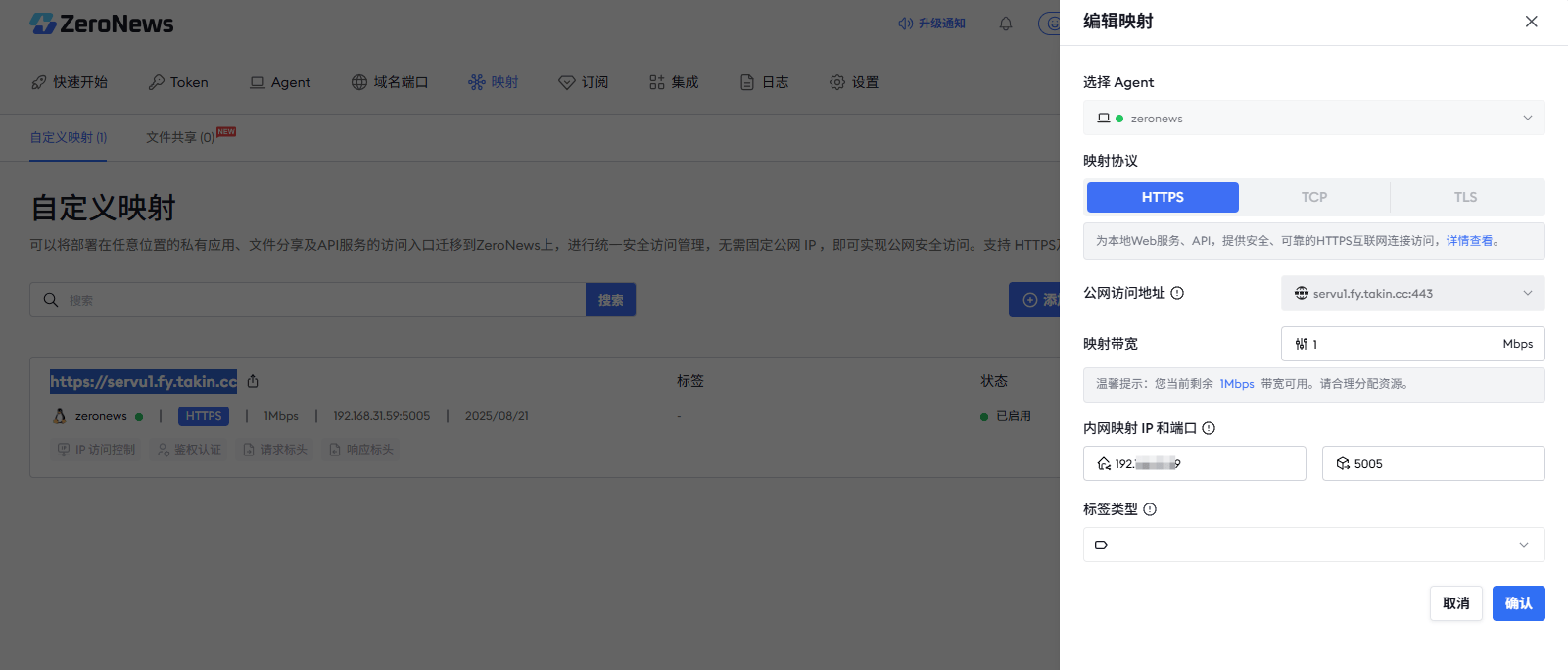
Task: Expand the 标签类型 dropdown
Action: tap(1314, 545)
